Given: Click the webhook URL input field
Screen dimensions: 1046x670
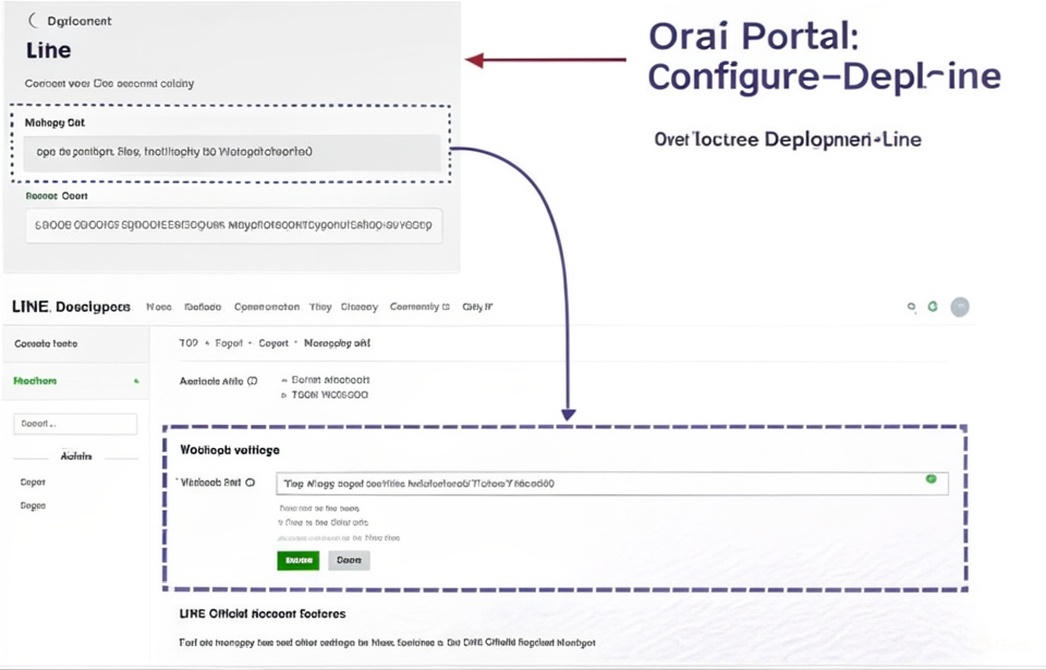Looking at the screenshot, I should tap(600, 483).
